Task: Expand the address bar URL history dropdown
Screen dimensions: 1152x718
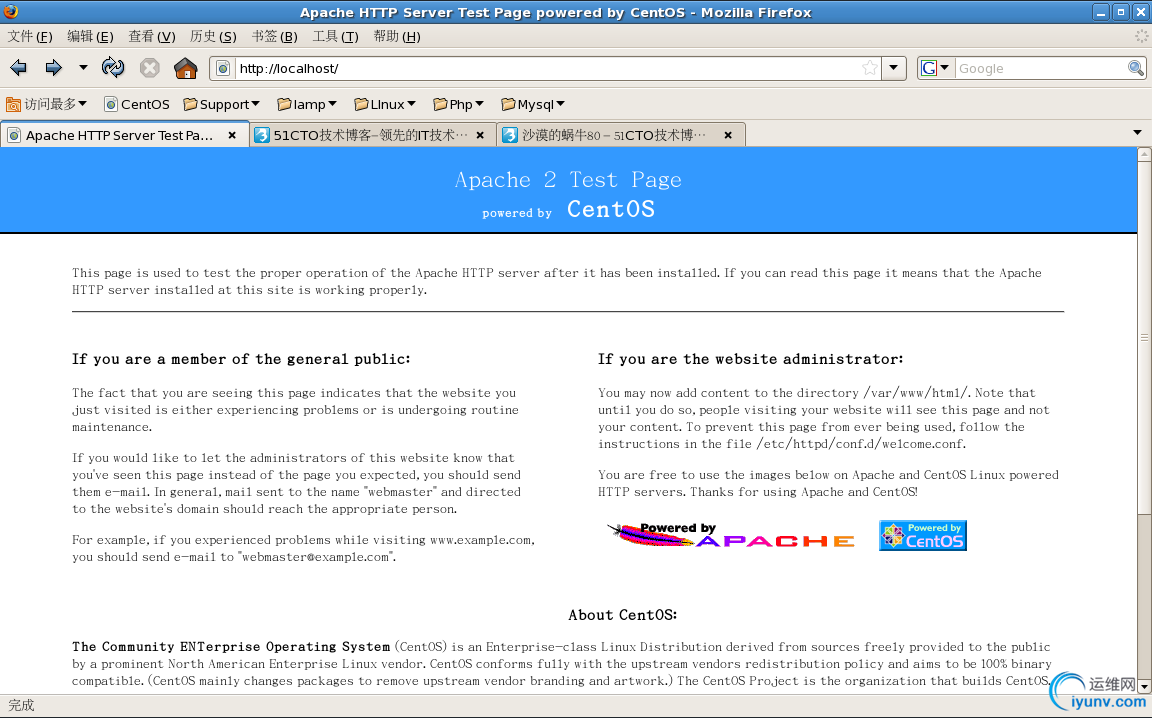Action: (893, 68)
